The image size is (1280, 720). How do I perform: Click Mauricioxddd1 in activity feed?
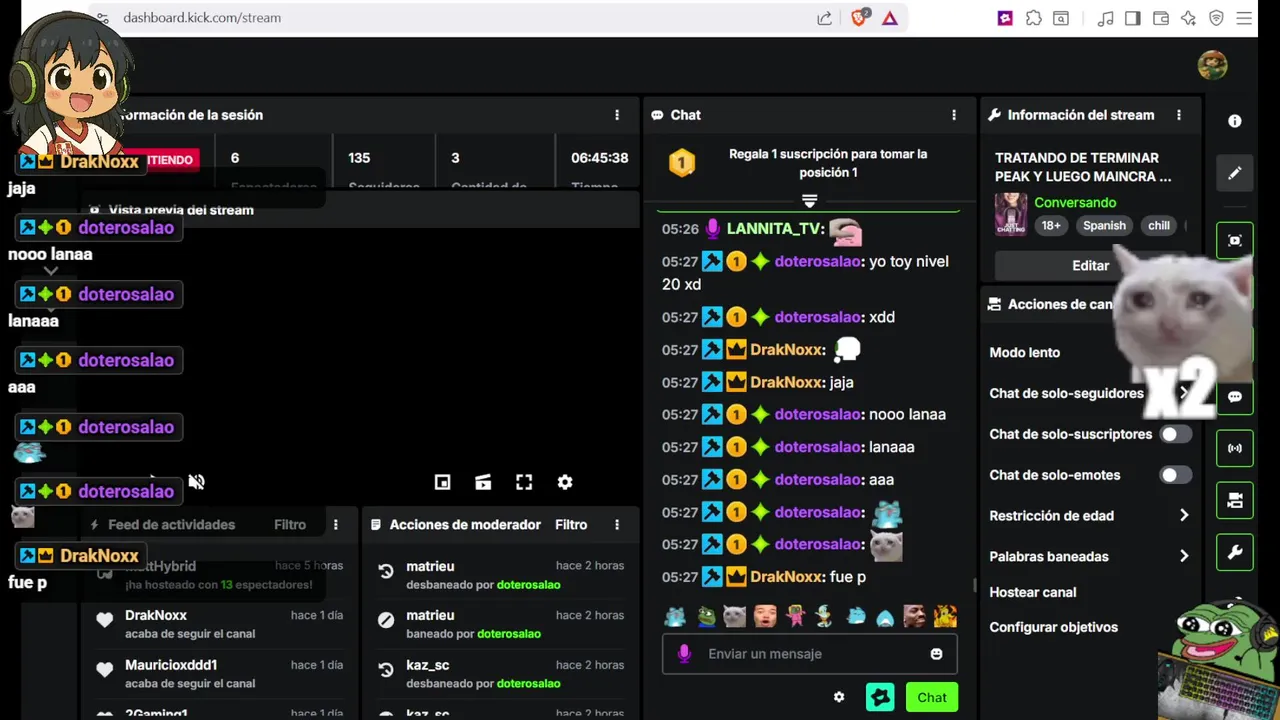(171, 665)
